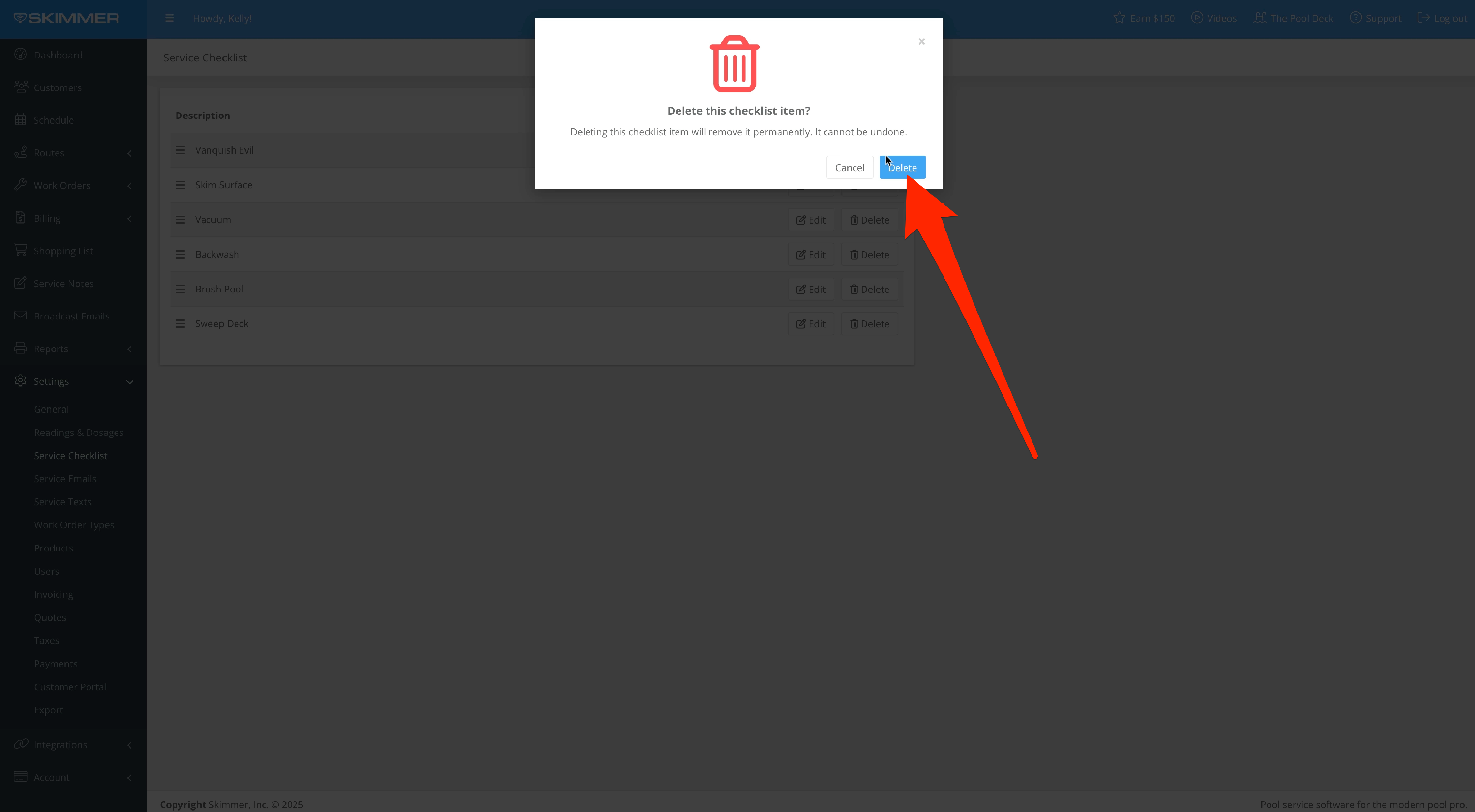Click the Customers people icon
This screenshot has height=812, width=1475.
[x=21, y=87]
